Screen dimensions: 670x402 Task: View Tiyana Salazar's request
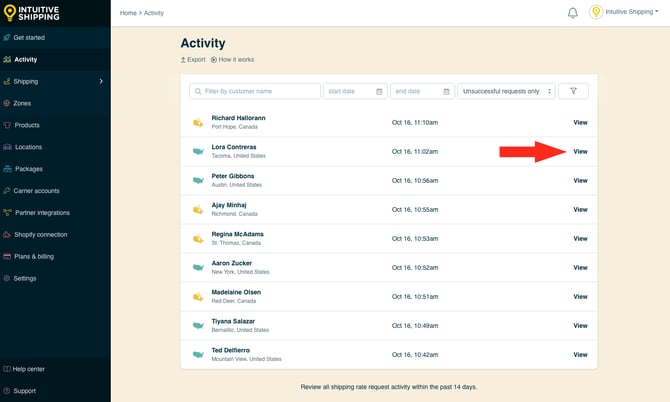(x=580, y=326)
